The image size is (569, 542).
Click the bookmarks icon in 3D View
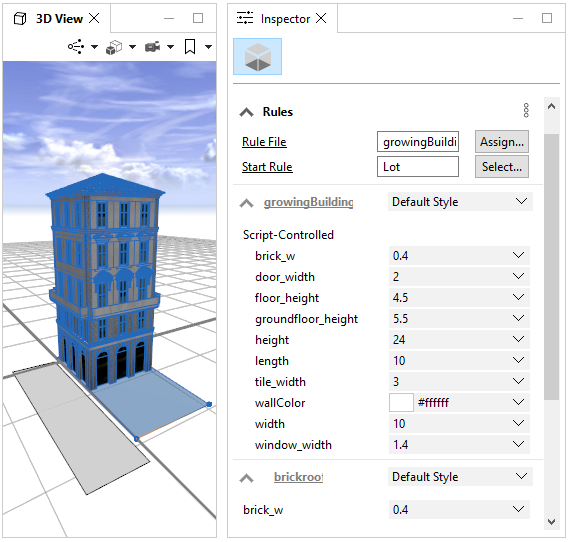click(x=190, y=47)
